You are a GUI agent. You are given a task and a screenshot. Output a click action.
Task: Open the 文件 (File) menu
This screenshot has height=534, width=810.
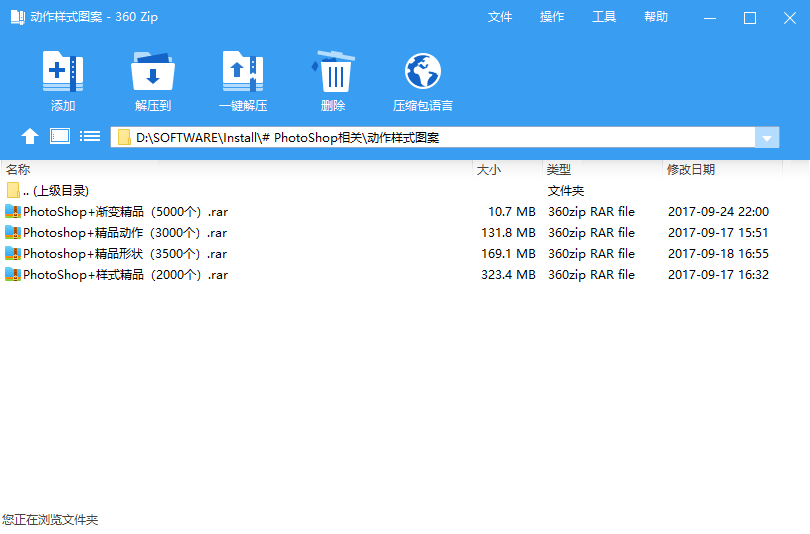pos(500,17)
